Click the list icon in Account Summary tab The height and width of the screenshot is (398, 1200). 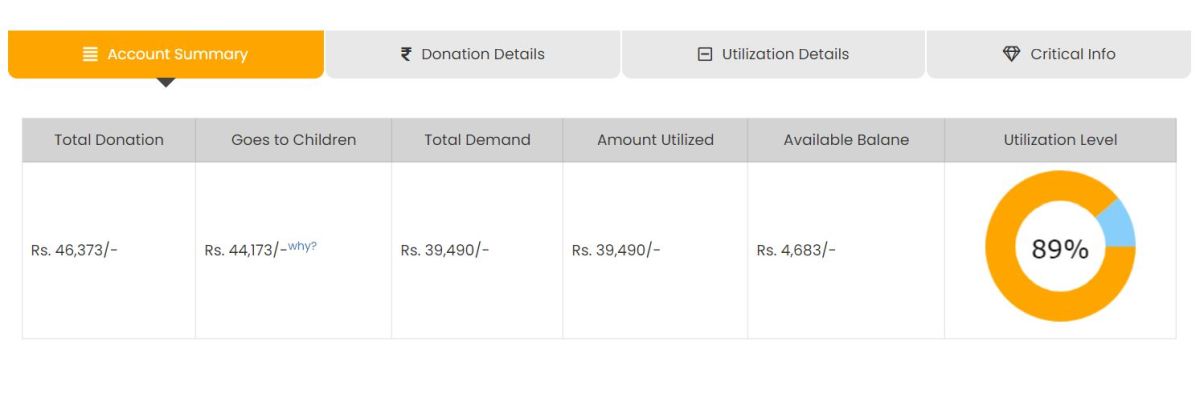pos(90,54)
